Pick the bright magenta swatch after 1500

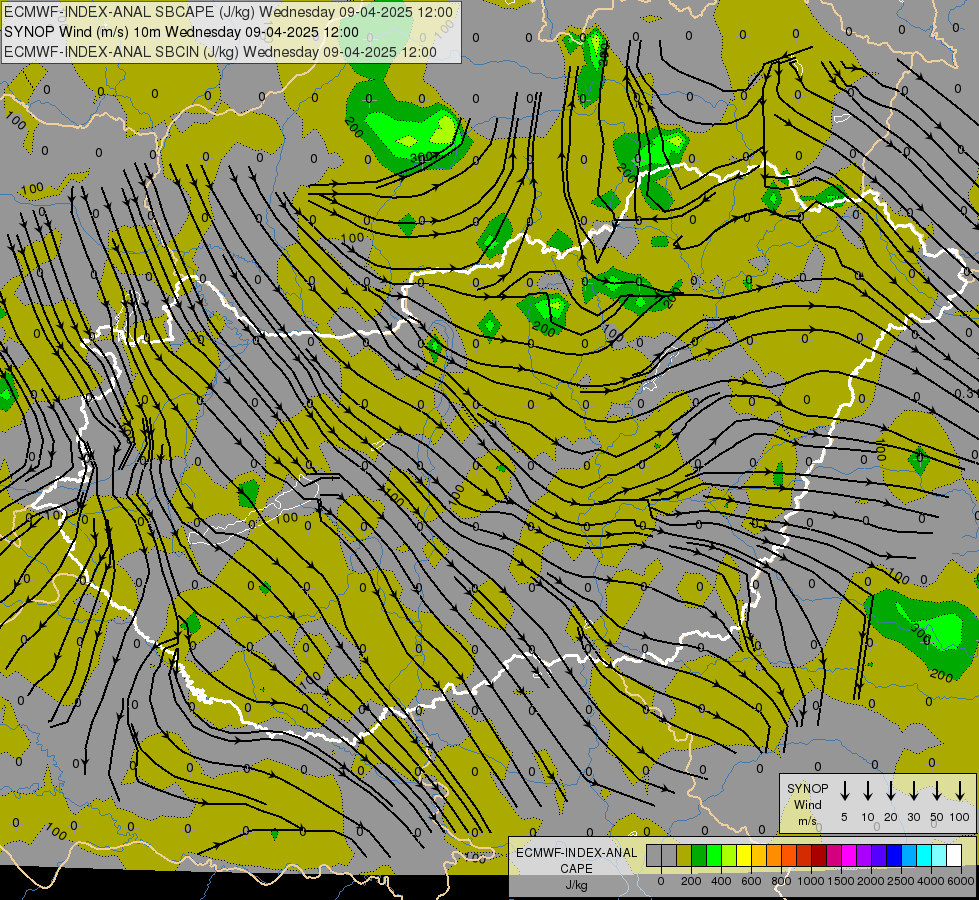tap(849, 855)
